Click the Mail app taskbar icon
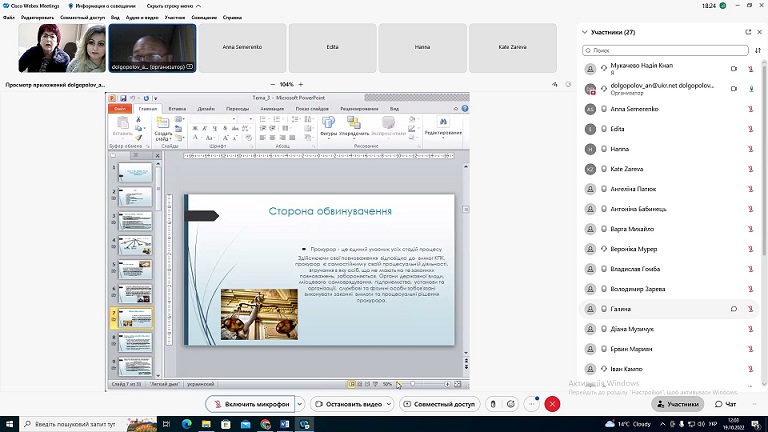768x432 pixels. (245, 424)
